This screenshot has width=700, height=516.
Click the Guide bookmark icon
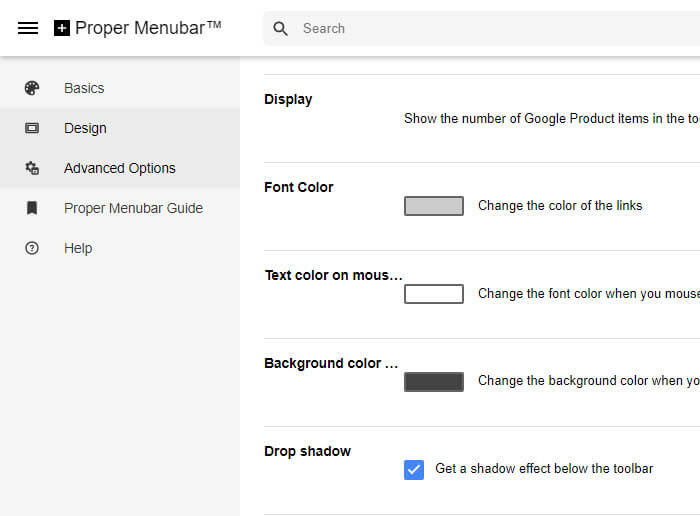point(32,208)
